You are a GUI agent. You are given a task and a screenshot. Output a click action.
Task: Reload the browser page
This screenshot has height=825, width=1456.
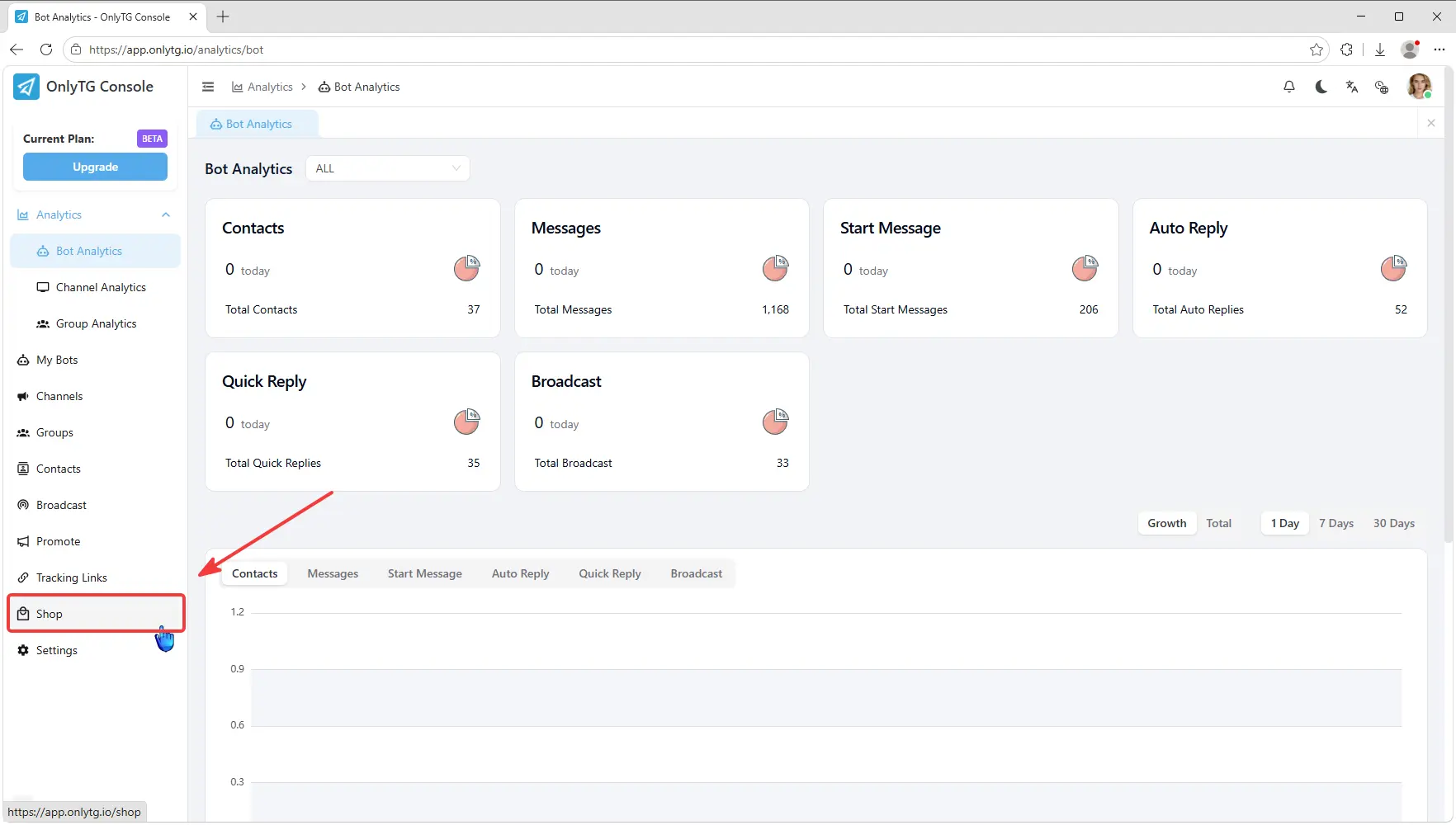(46, 49)
